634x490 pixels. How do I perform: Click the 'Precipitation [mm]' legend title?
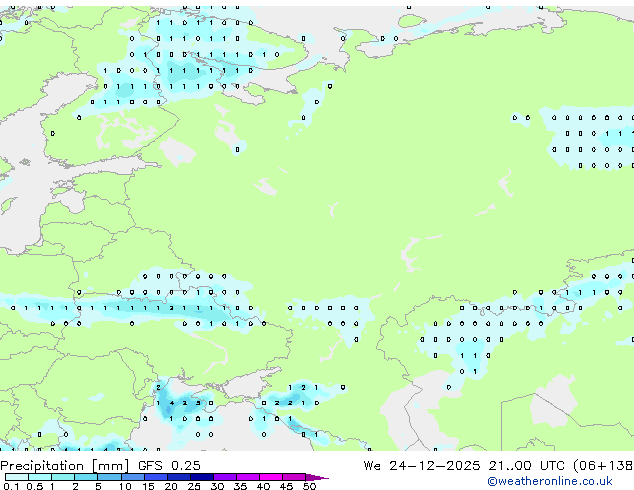tap(65, 466)
